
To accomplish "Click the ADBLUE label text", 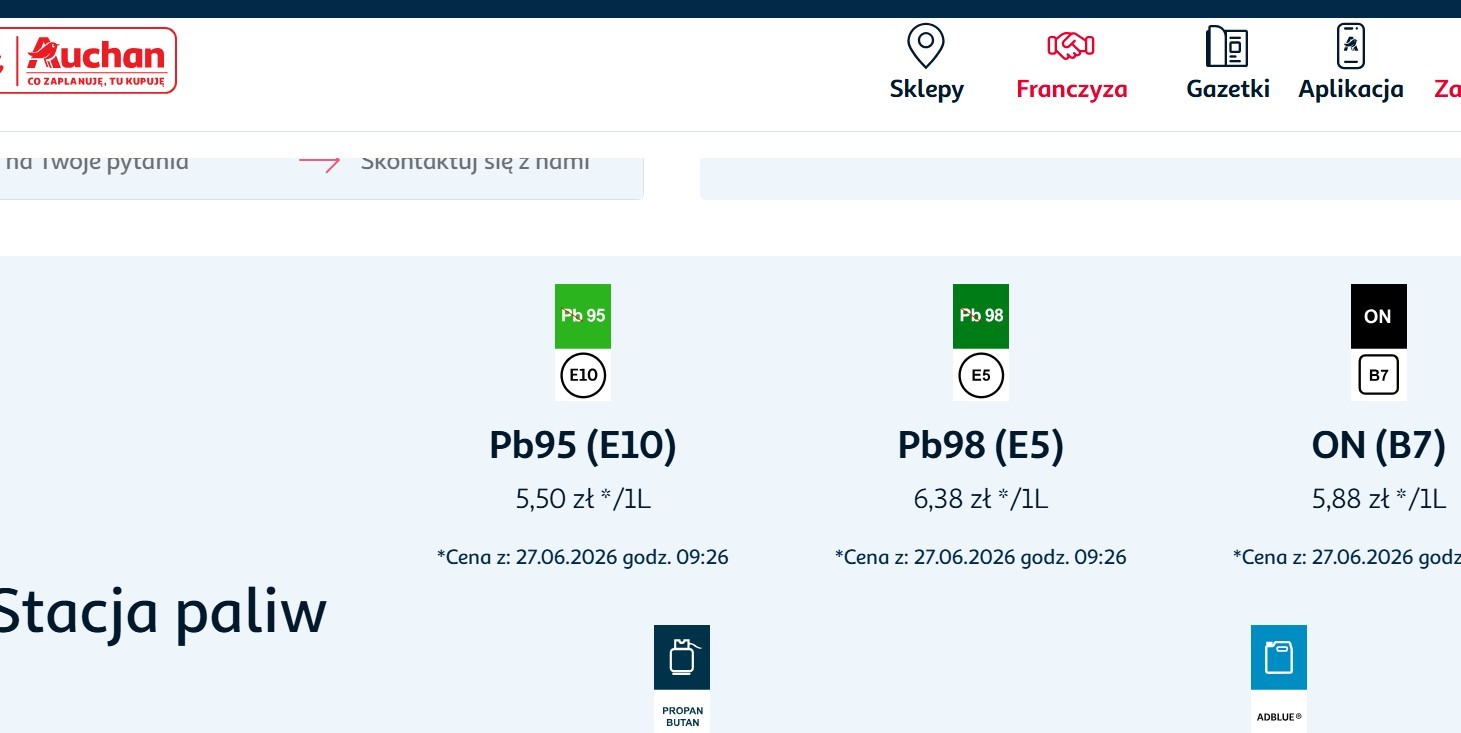I will (1279, 717).
